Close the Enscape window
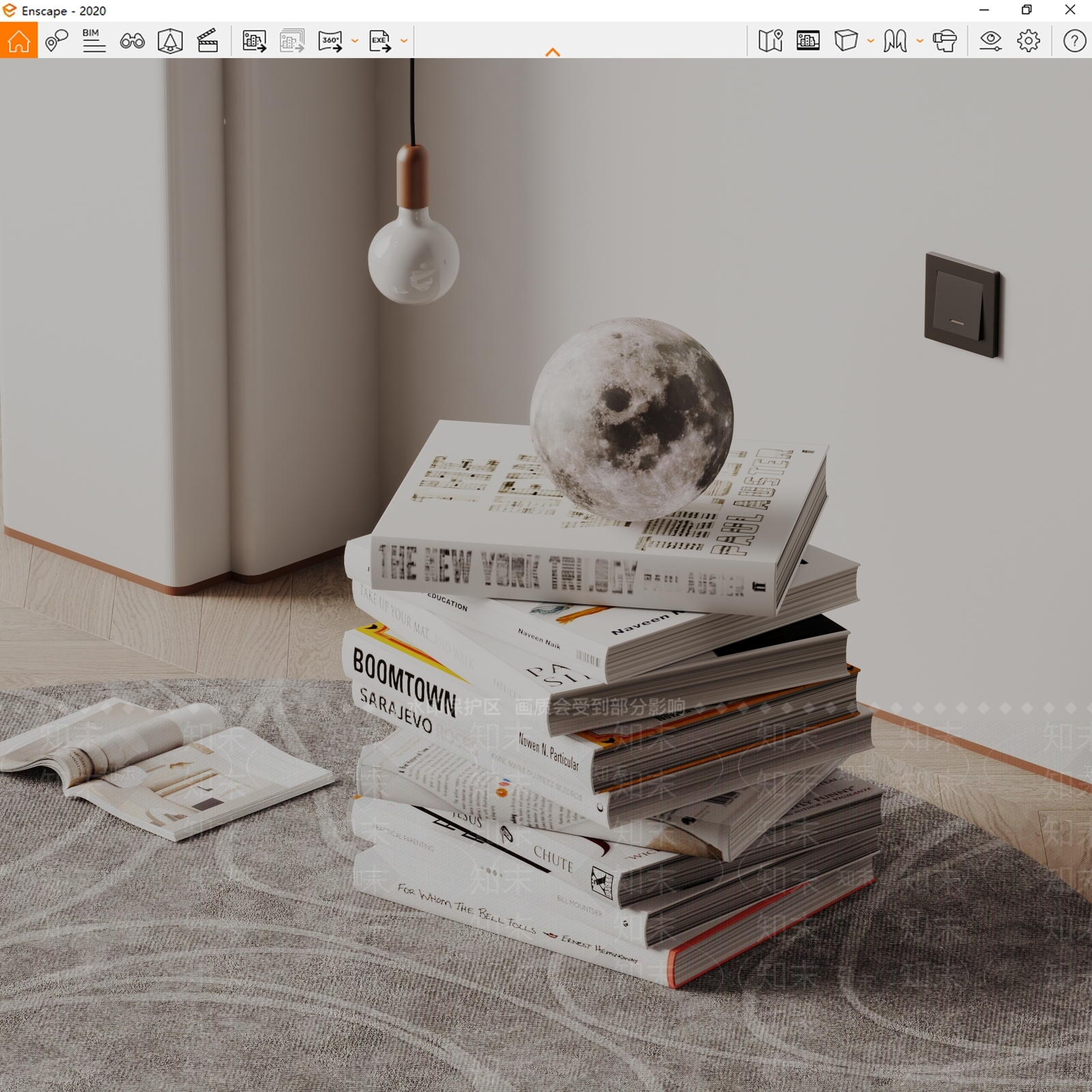The image size is (1092, 1092). [1070, 10]
